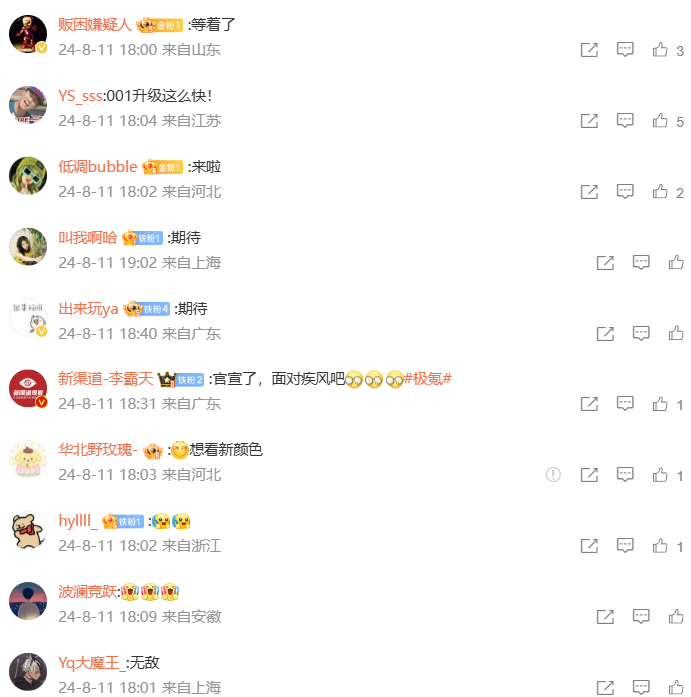
Task: Open the #极氪# hashtag link
Action: tap(427, 379)
